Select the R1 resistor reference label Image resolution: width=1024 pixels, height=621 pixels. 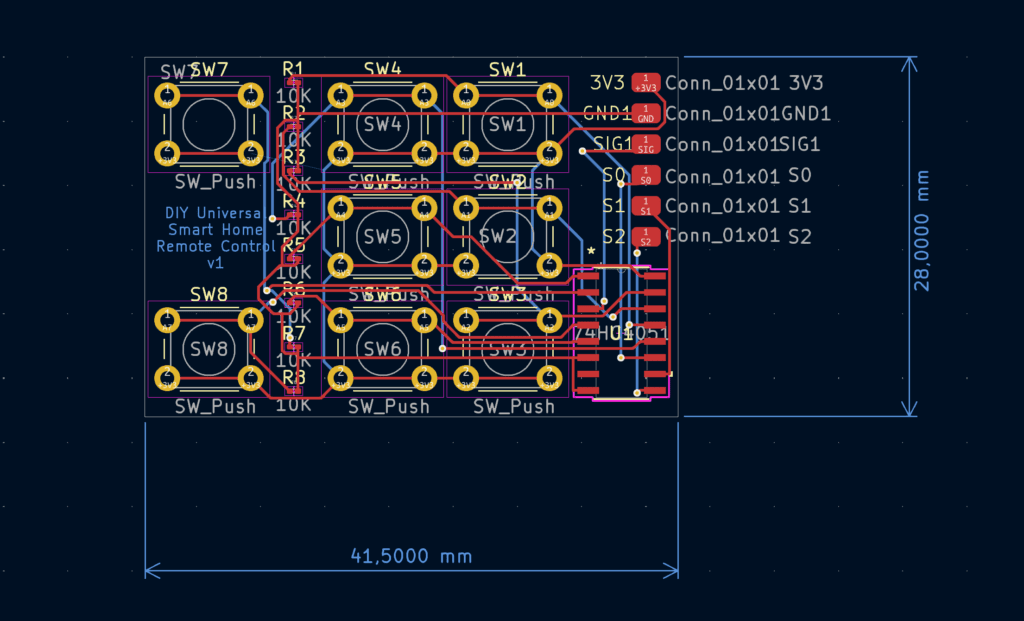(x=293, y=68)
